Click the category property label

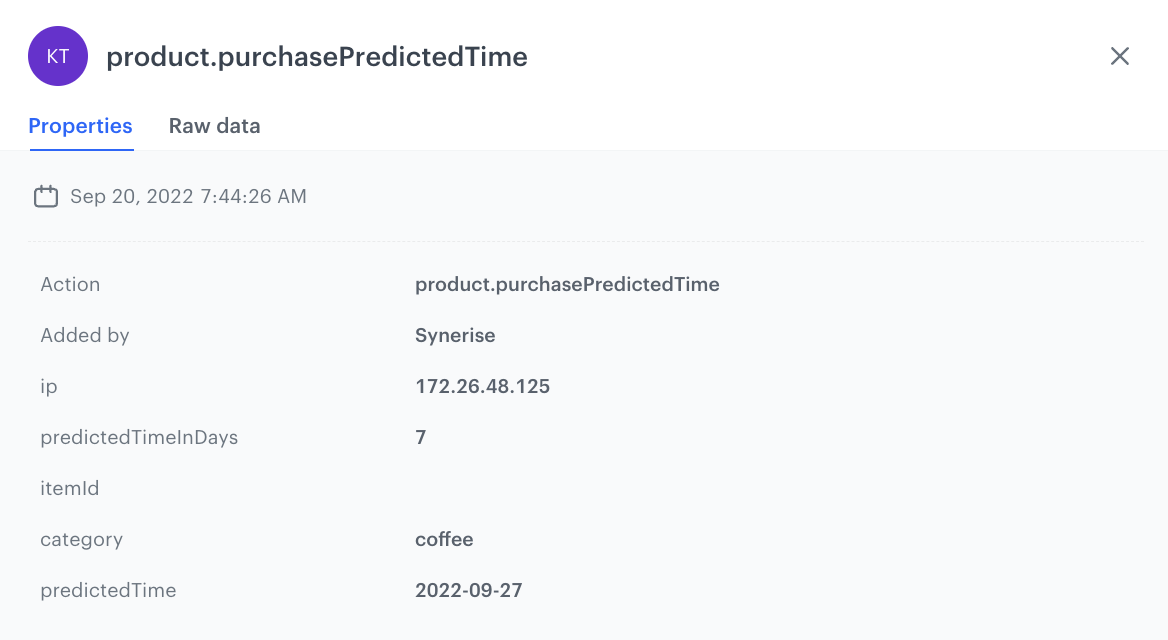(81, 539)
